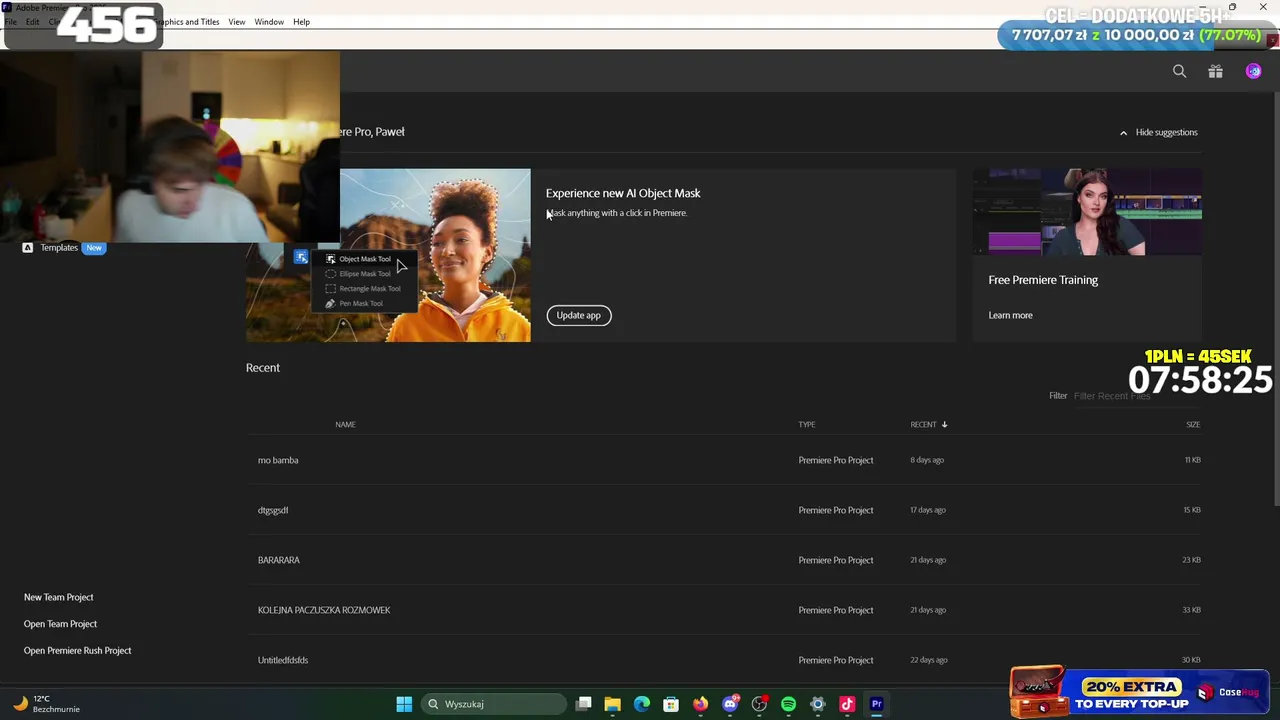Open project "KOLEJNA PACZUSZKA ROZMOWEK"
1280x720 pixels.
coord(324,610)
